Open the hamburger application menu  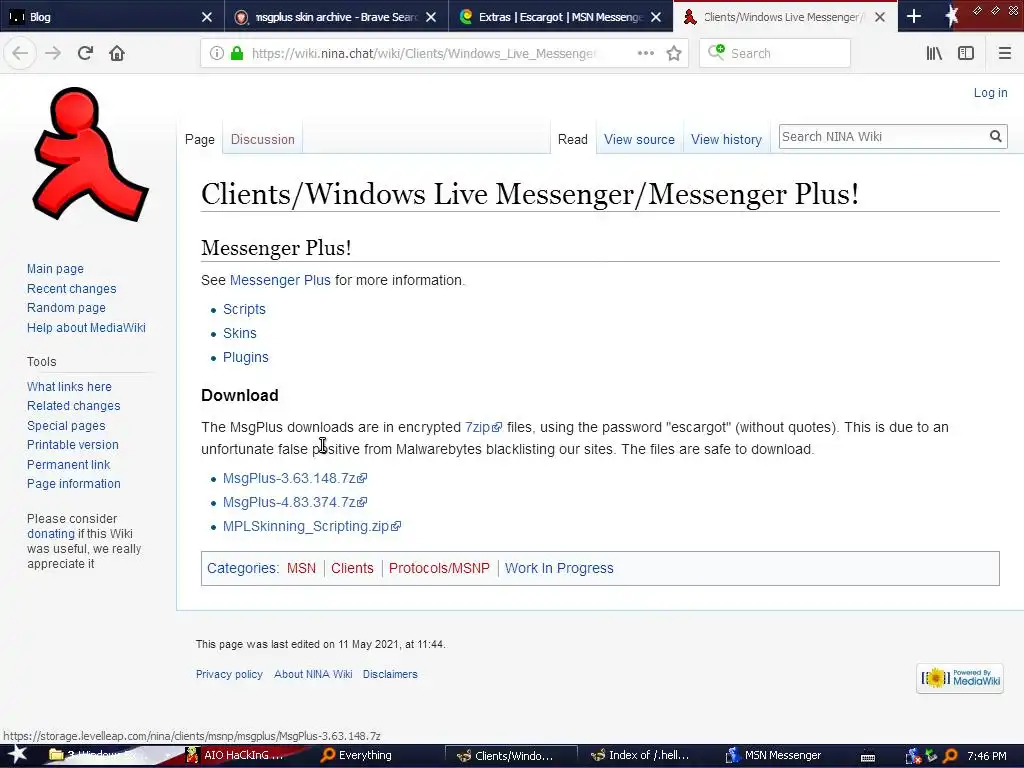coord(1004,54)
